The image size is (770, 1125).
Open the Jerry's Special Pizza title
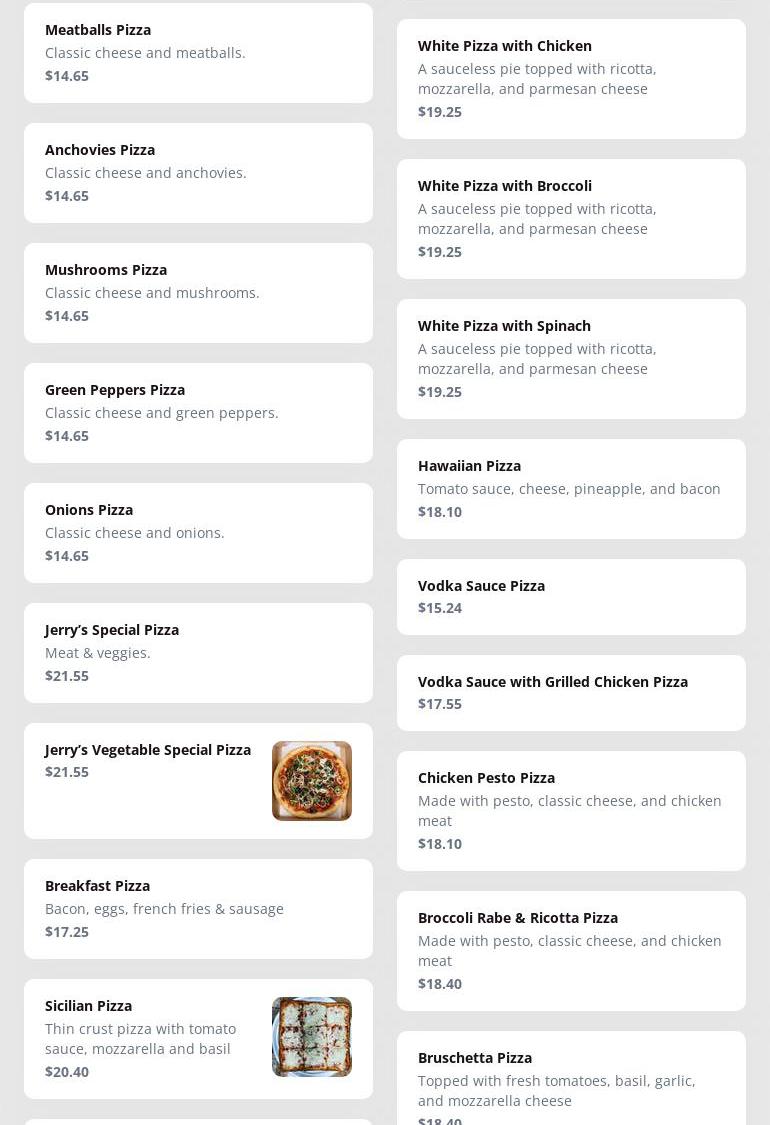(x=112, y=630)
